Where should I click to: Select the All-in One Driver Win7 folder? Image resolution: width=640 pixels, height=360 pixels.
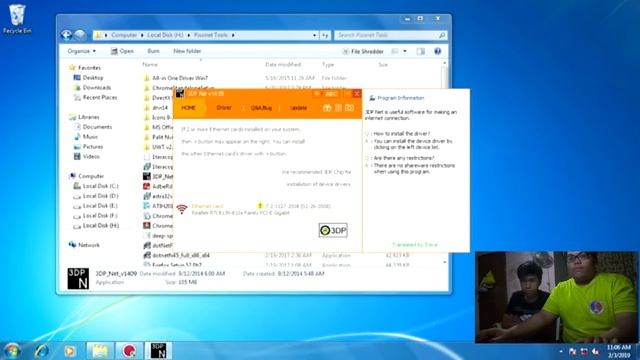click(180, 78)
